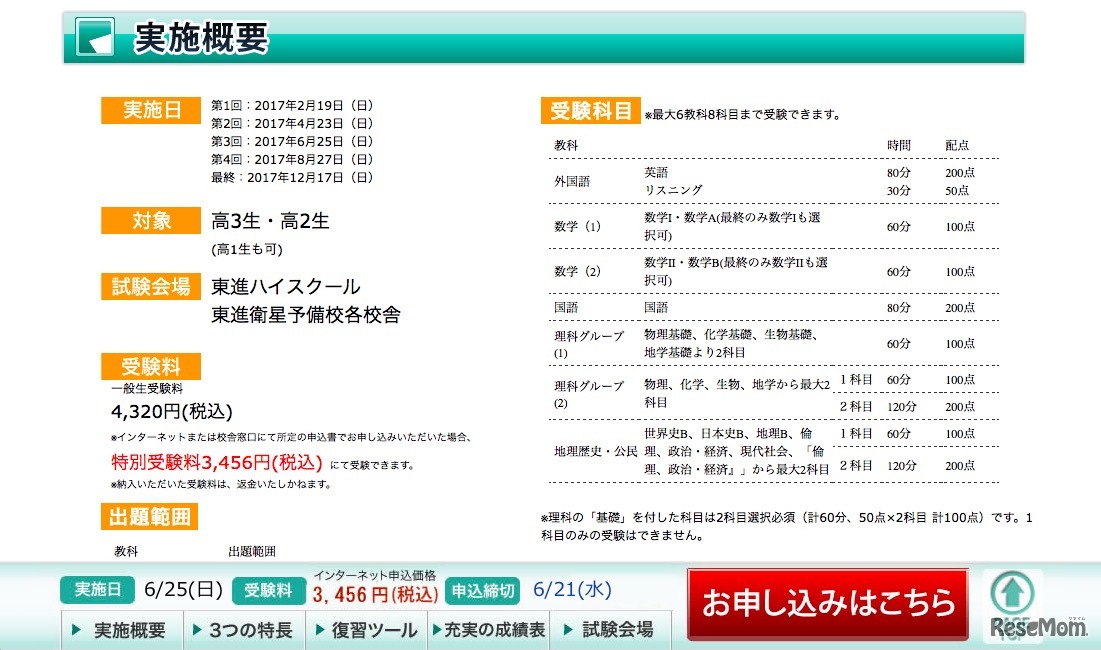Screen dimensions: 1101x650
Task: Click the インターネット申込価格 label
Action: coord(375,575)
